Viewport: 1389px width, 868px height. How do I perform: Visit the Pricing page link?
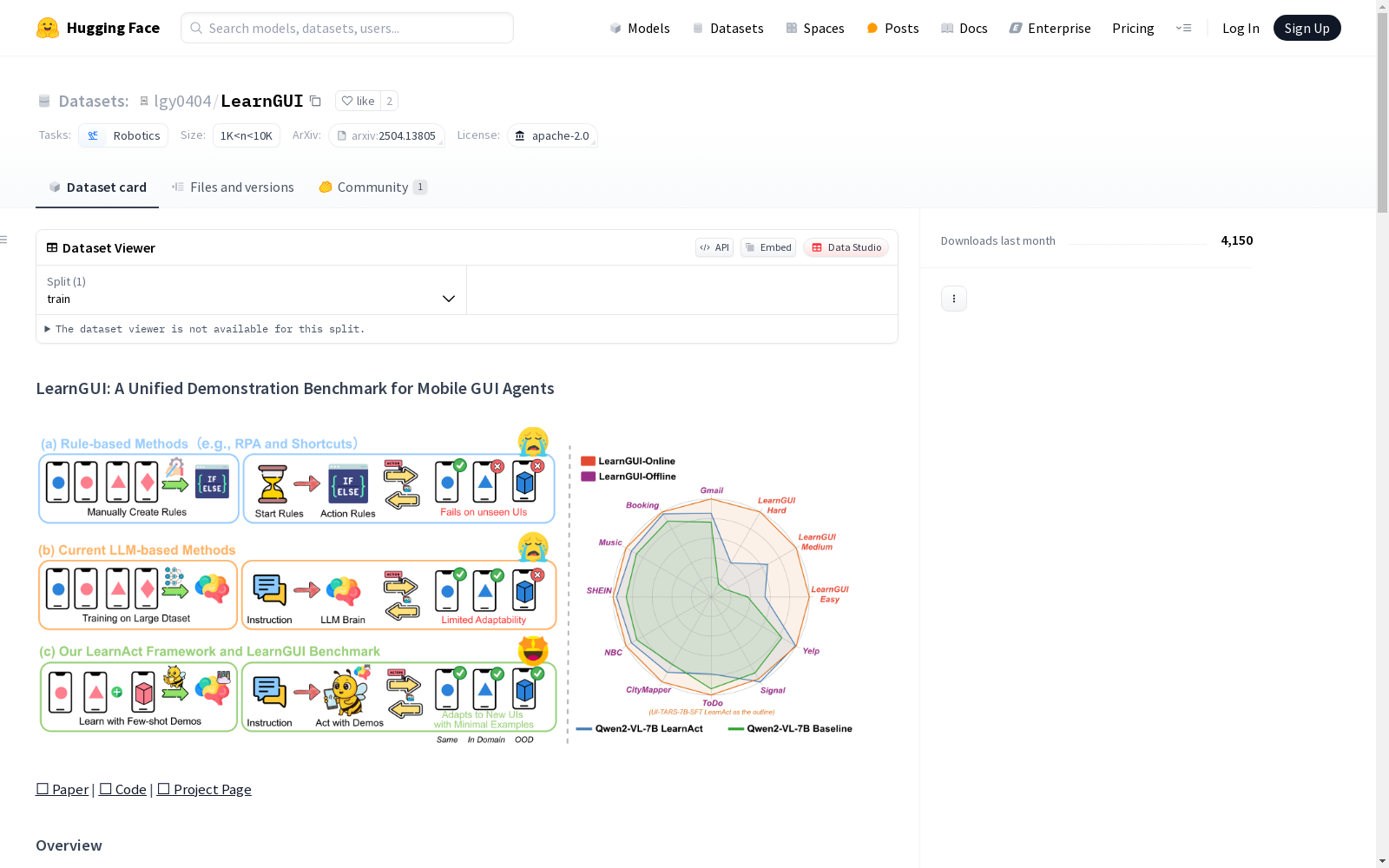(1133, 28)
